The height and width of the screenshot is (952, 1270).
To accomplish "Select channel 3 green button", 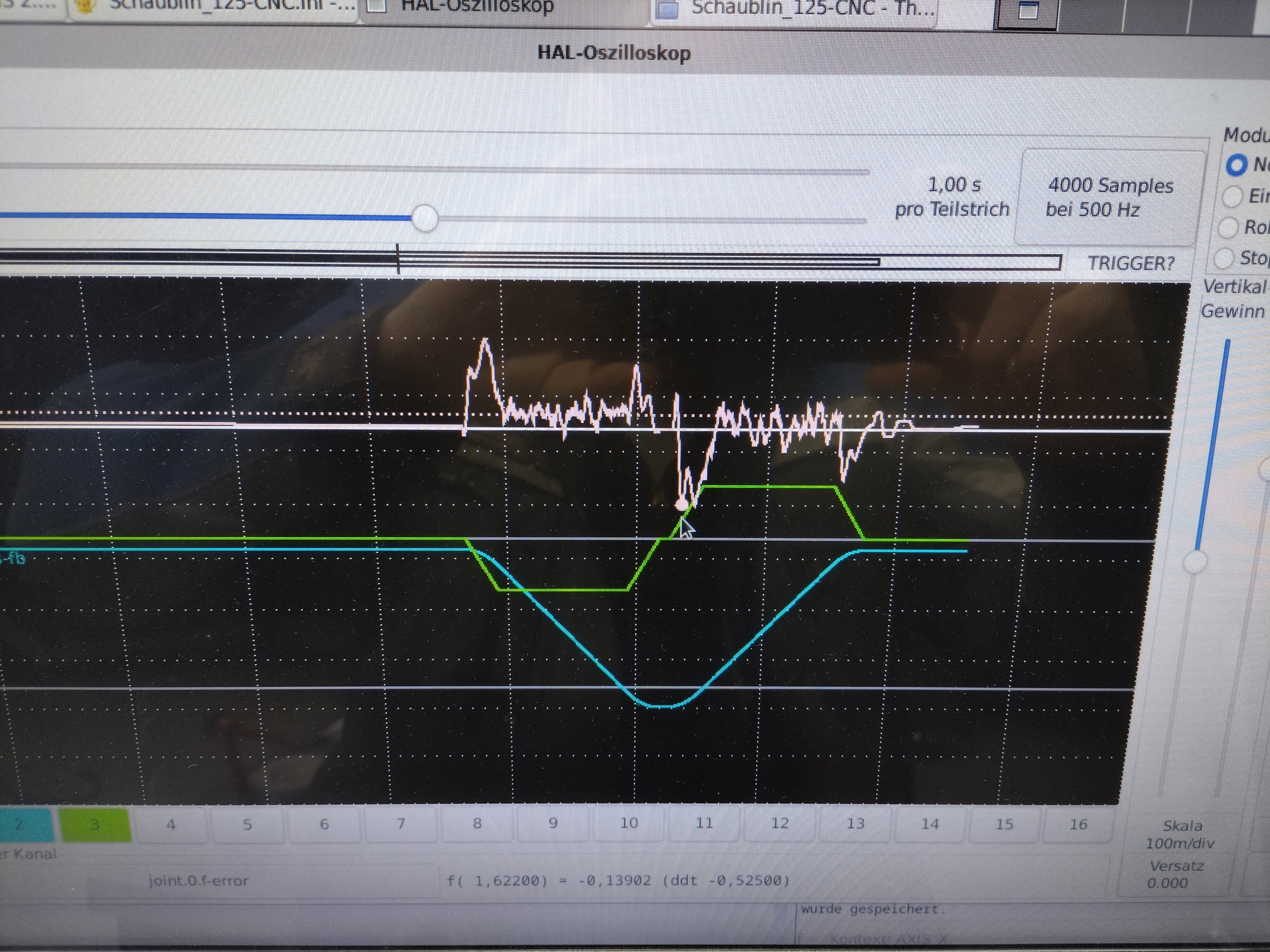I will click(x=95, y=825).
